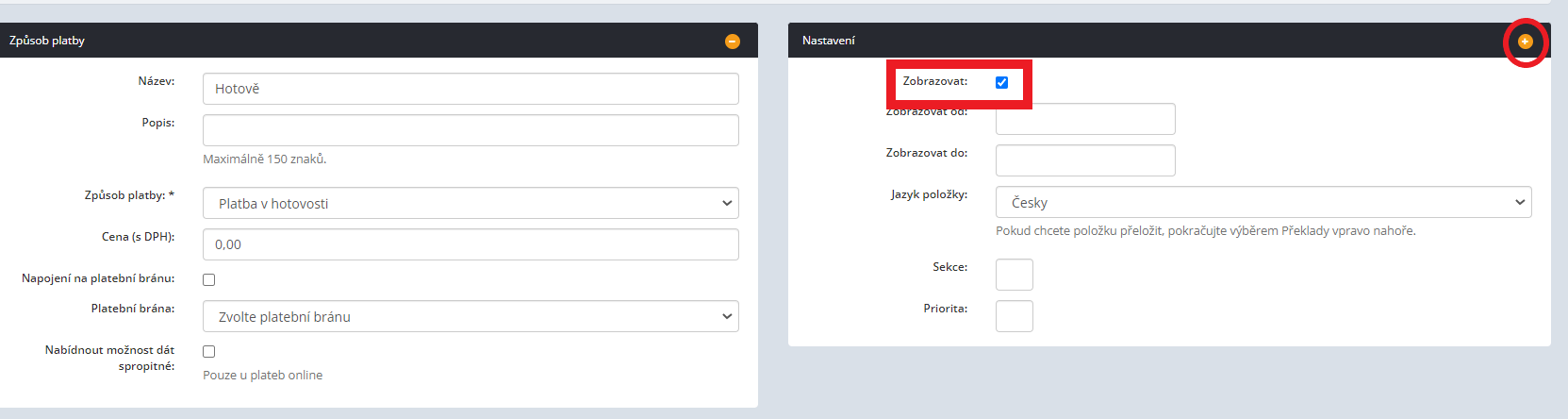Select the Zobrazovat do date field
Viewport: 1568px width, 419px height.
[x=1084, y=160]
